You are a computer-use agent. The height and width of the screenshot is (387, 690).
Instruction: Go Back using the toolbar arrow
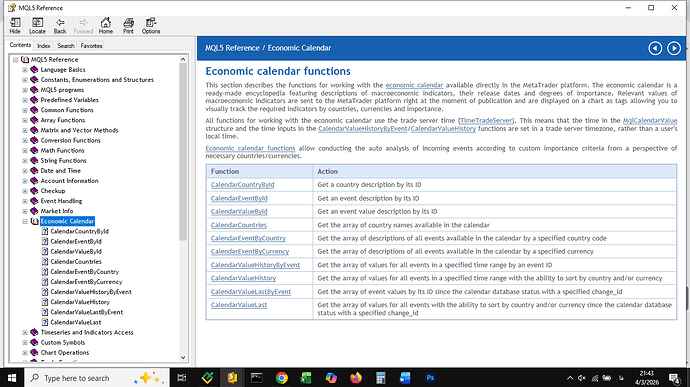pyautogui.click(x=60, y=26)
